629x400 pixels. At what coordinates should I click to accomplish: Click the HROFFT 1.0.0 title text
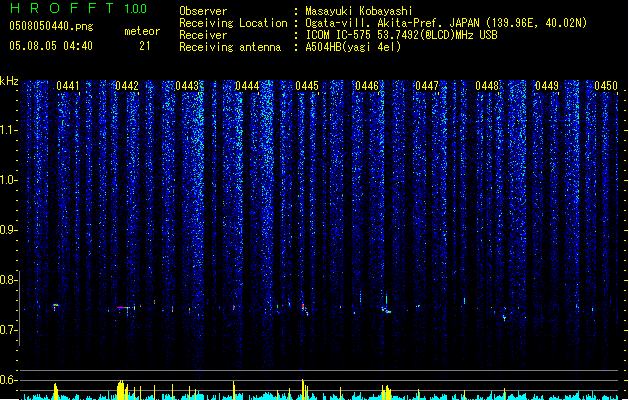[78, 8]
